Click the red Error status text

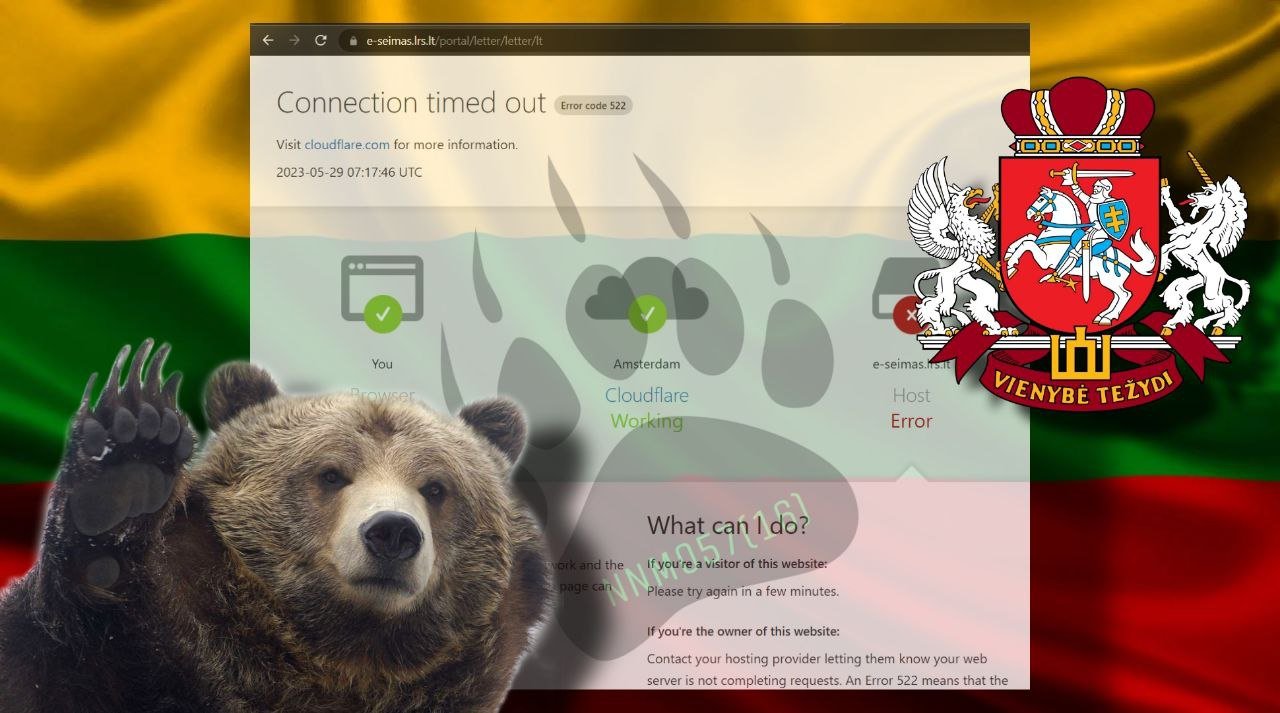pyautogui.click(x=911, y=421)
